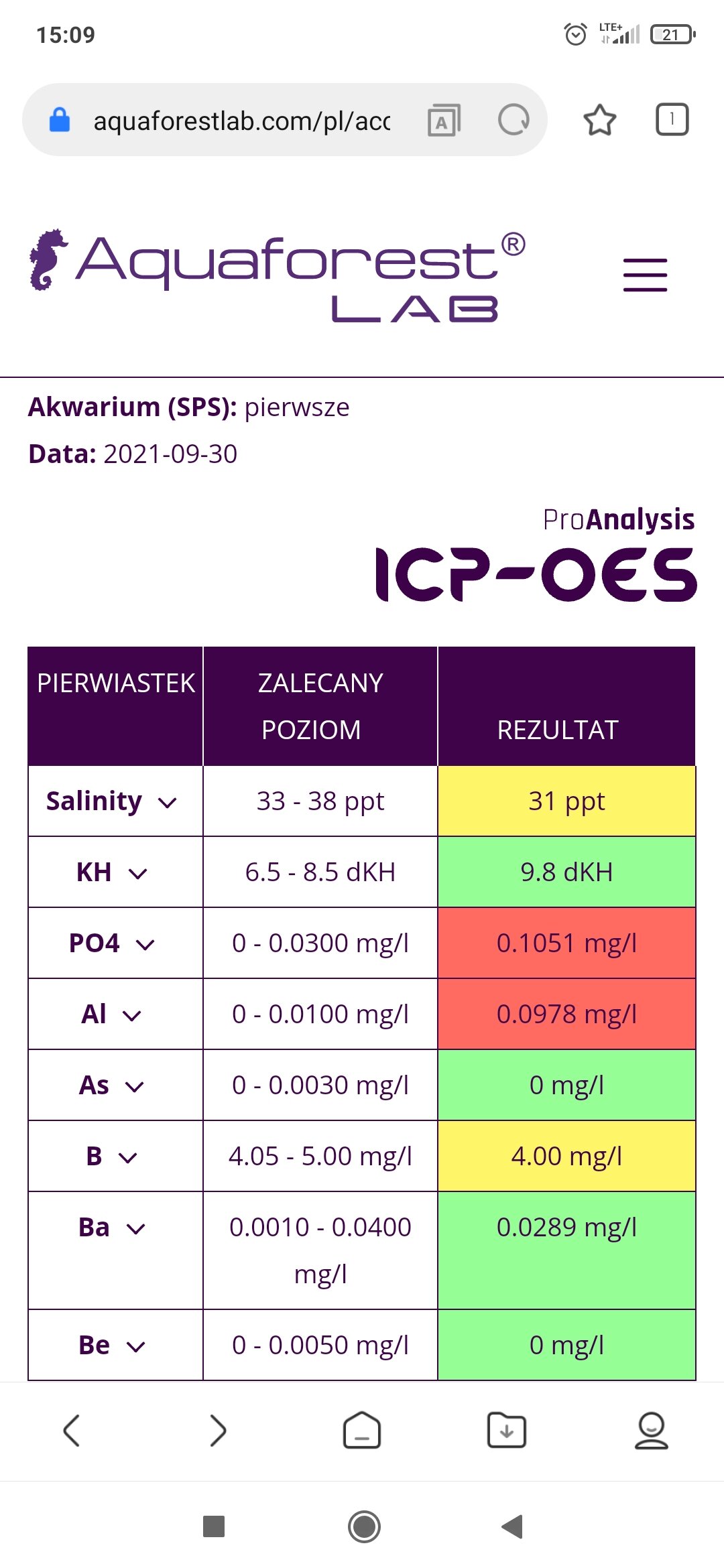Expand the KH row chevron
Screen dimensions: 724x1568
point(137,873)
